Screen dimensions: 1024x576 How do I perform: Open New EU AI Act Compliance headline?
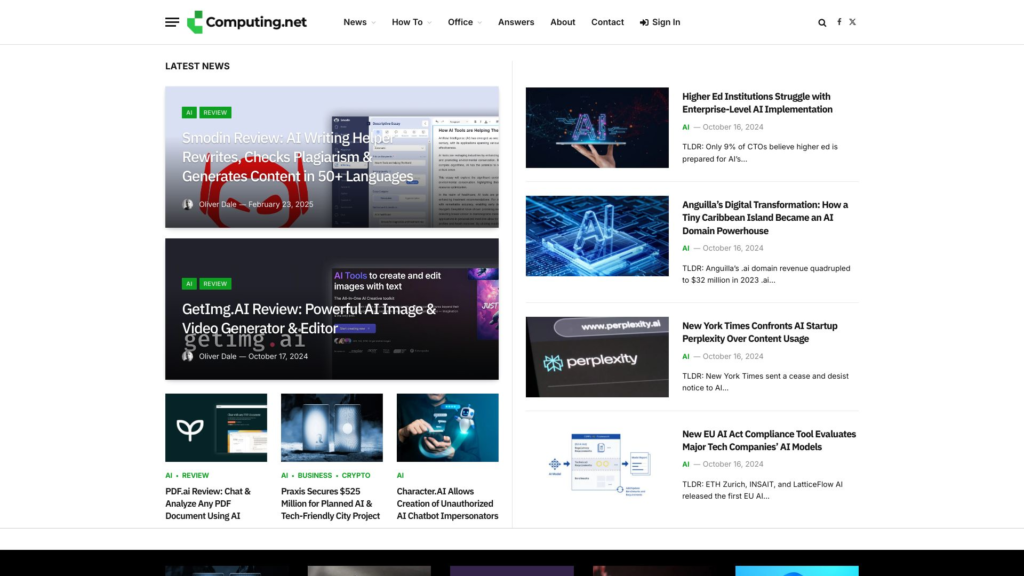pyautogui.click(x=769, y=440)
